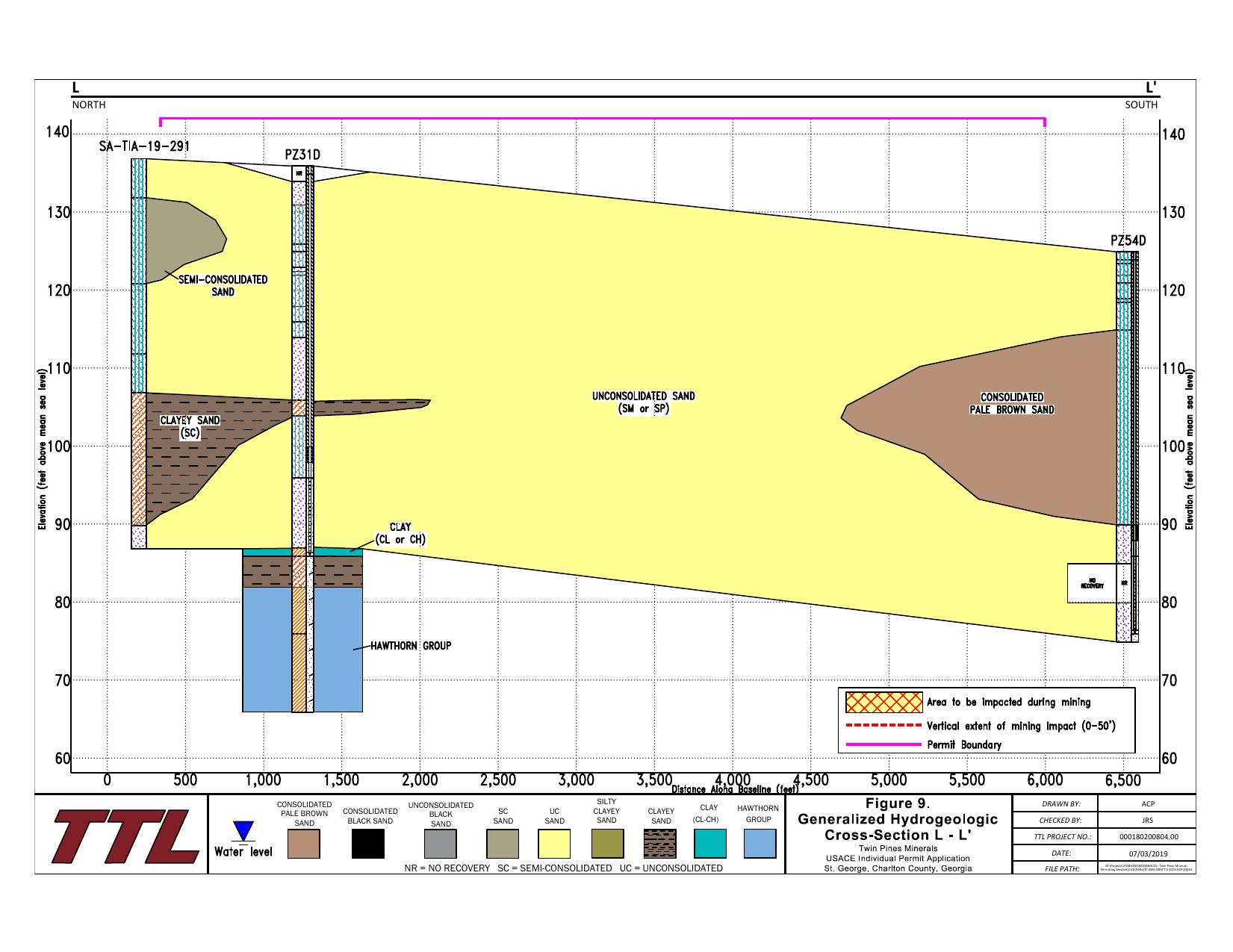This screenshot has height=952, width=1233.
Task: Click 'Generalized Hydrogeologic Cross-Section L - L'' title
Action: [898, 827]
